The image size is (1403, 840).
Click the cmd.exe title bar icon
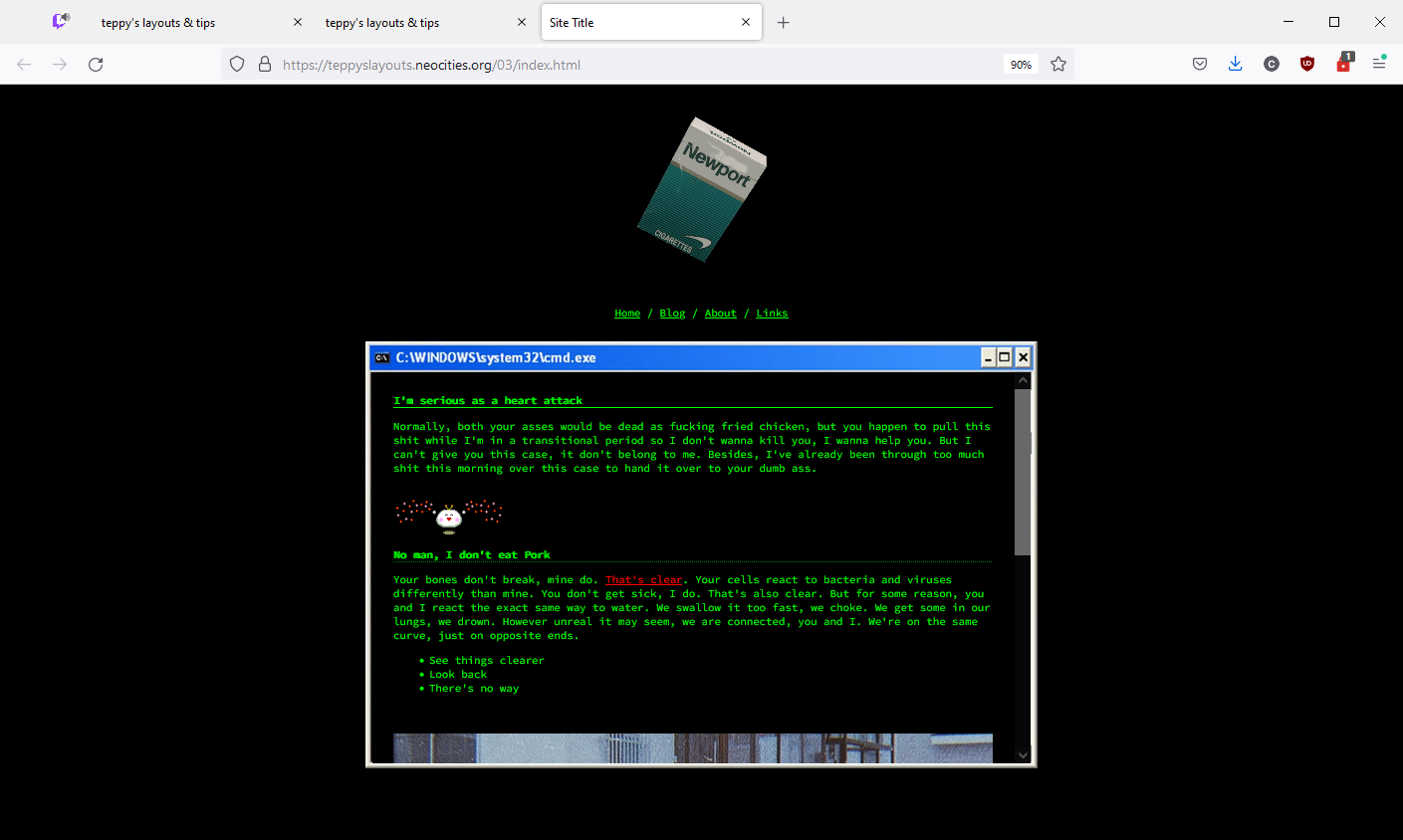381,358
